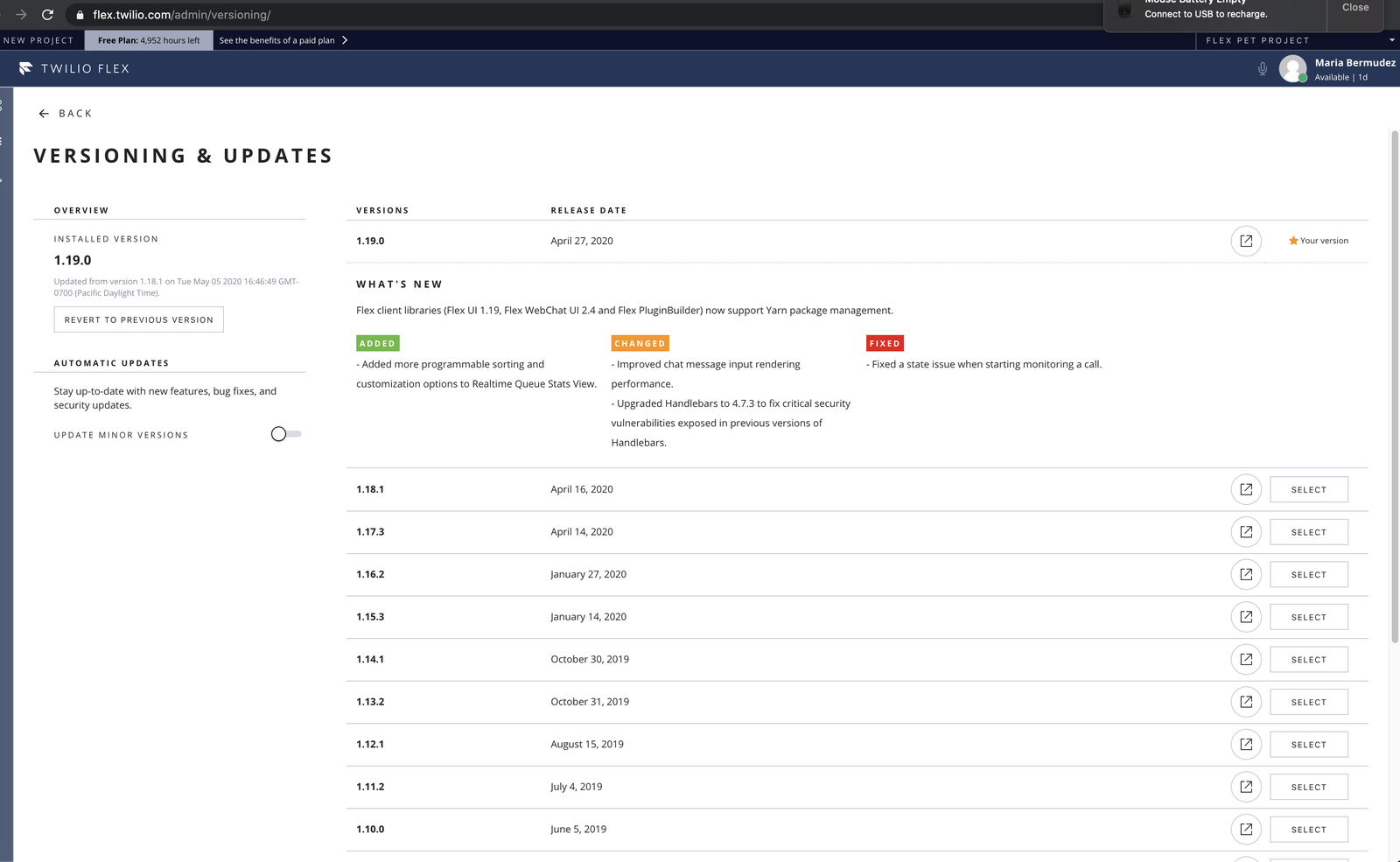Click Maria Bermudez's profile avatar

click(x=1292, y=68)
